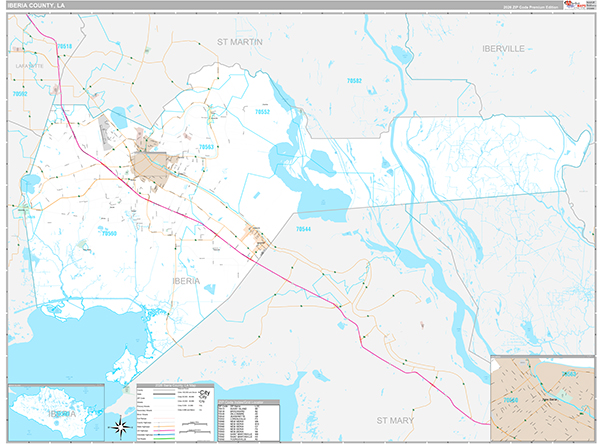Click the pink highway line in legend
The height and width of the screenshot is (444, 600).
pos(166,431)
